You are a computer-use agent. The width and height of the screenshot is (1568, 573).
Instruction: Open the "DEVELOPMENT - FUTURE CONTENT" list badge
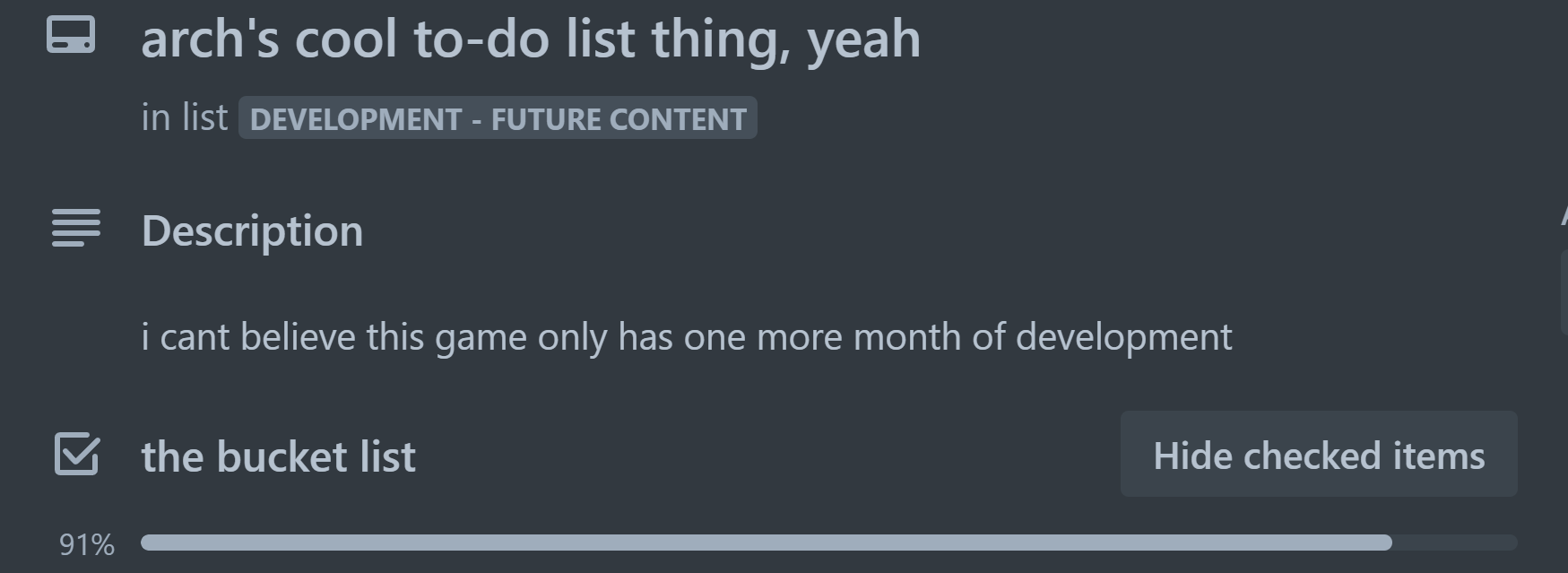498,117
